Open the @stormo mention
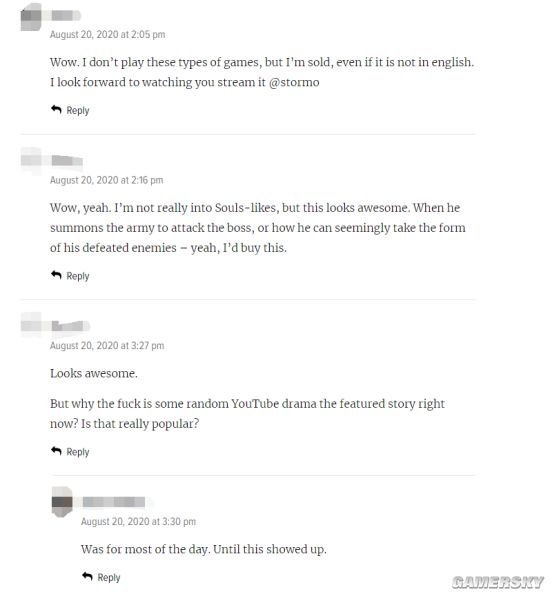 [x=294, y=82]
